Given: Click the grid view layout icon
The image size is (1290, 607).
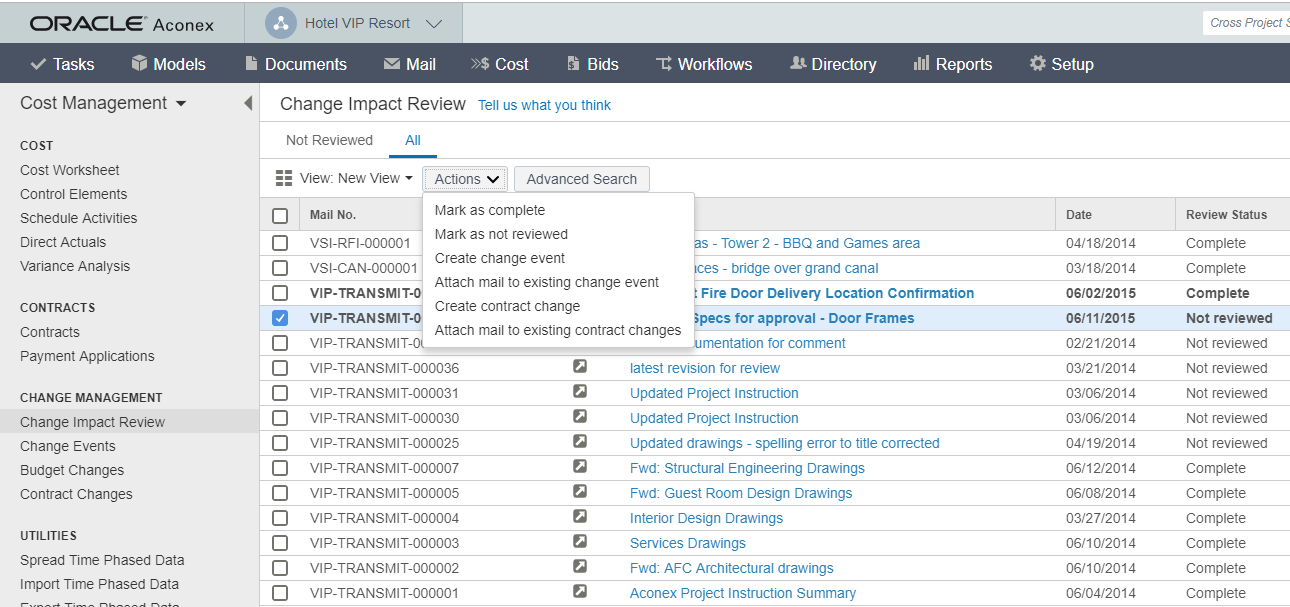Looking at the screenshot, I should [284, 179].
